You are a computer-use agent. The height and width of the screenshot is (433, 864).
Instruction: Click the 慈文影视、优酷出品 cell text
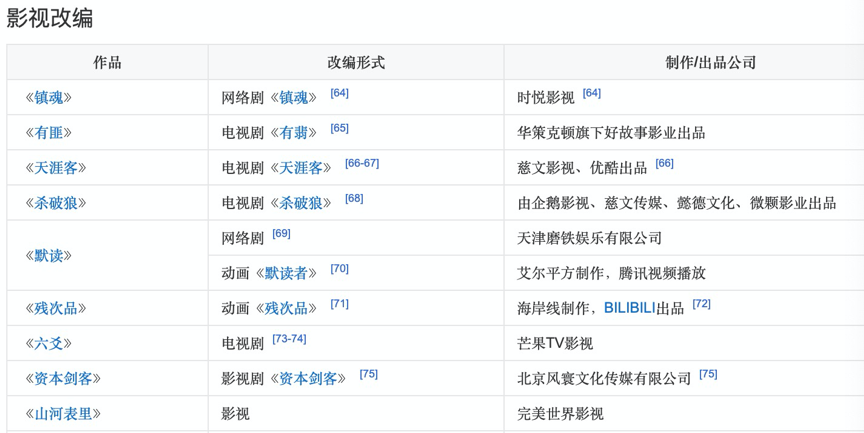(x=582, y=168)
